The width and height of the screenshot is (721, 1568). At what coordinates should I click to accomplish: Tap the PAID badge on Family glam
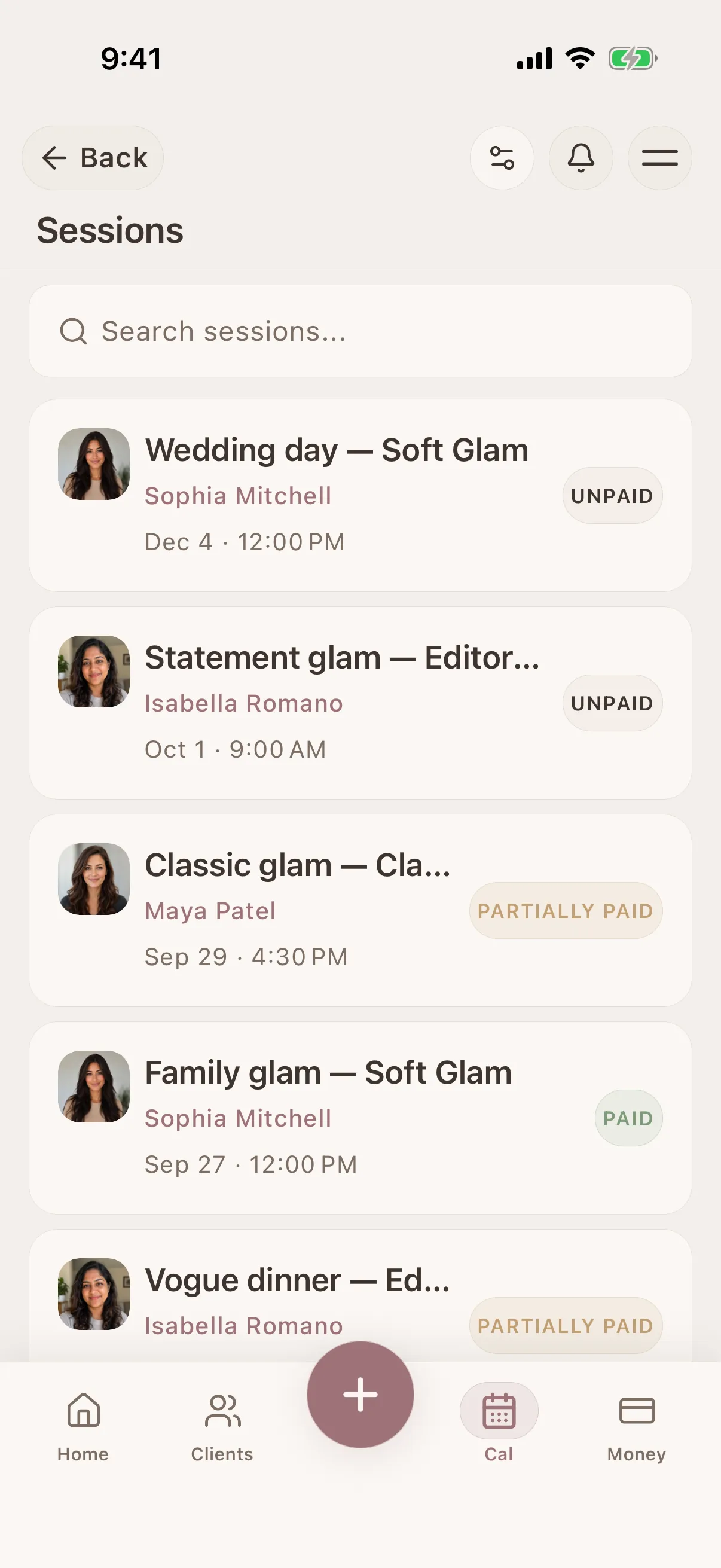tap(628, 1118)
